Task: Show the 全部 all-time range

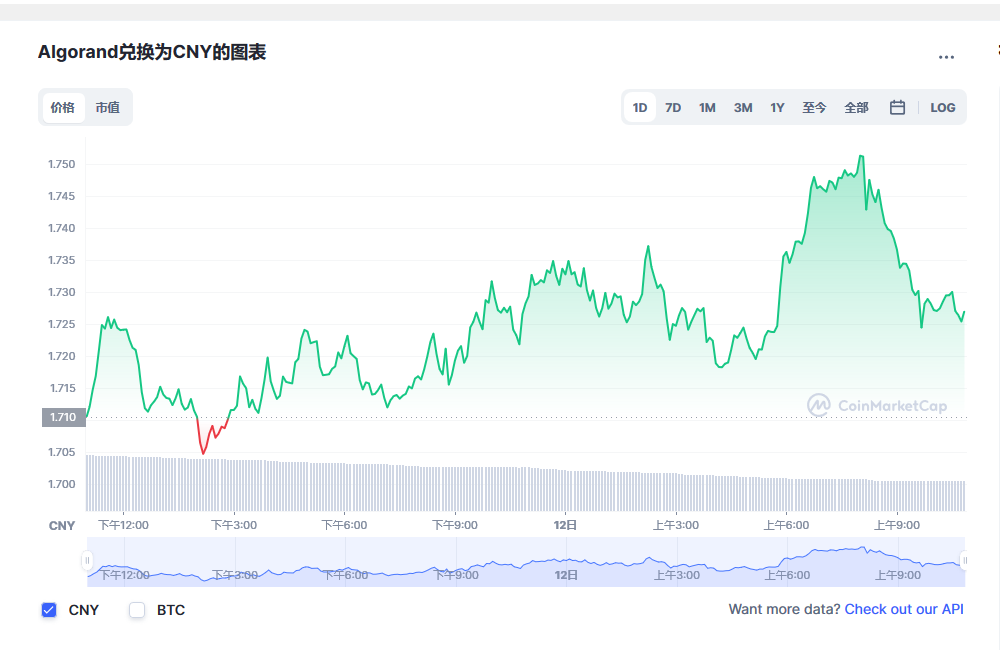Action: (x=857, y=107)
